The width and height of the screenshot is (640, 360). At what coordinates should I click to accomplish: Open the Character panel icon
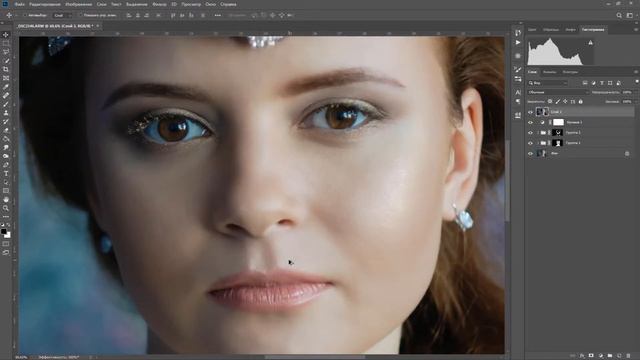coord(518,92)
